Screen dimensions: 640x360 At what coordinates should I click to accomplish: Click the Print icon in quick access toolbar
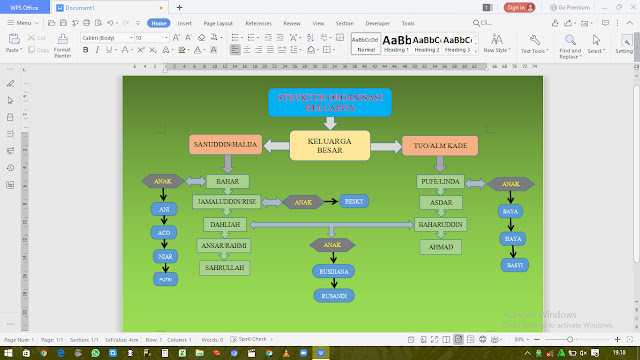tap(87, 23)
